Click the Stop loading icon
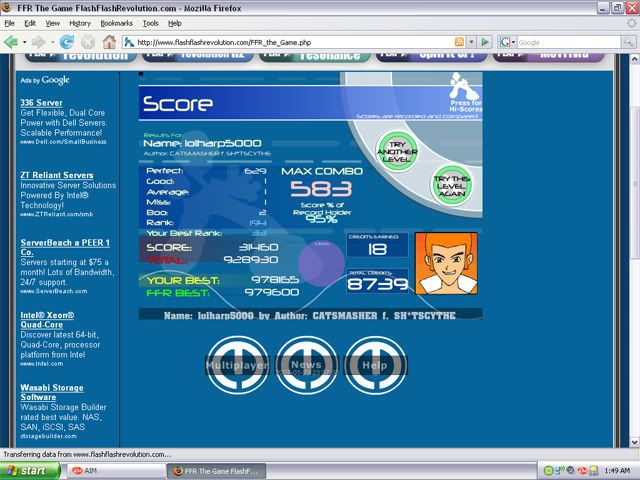Screen dimensions: 640x480 (88, 42)
